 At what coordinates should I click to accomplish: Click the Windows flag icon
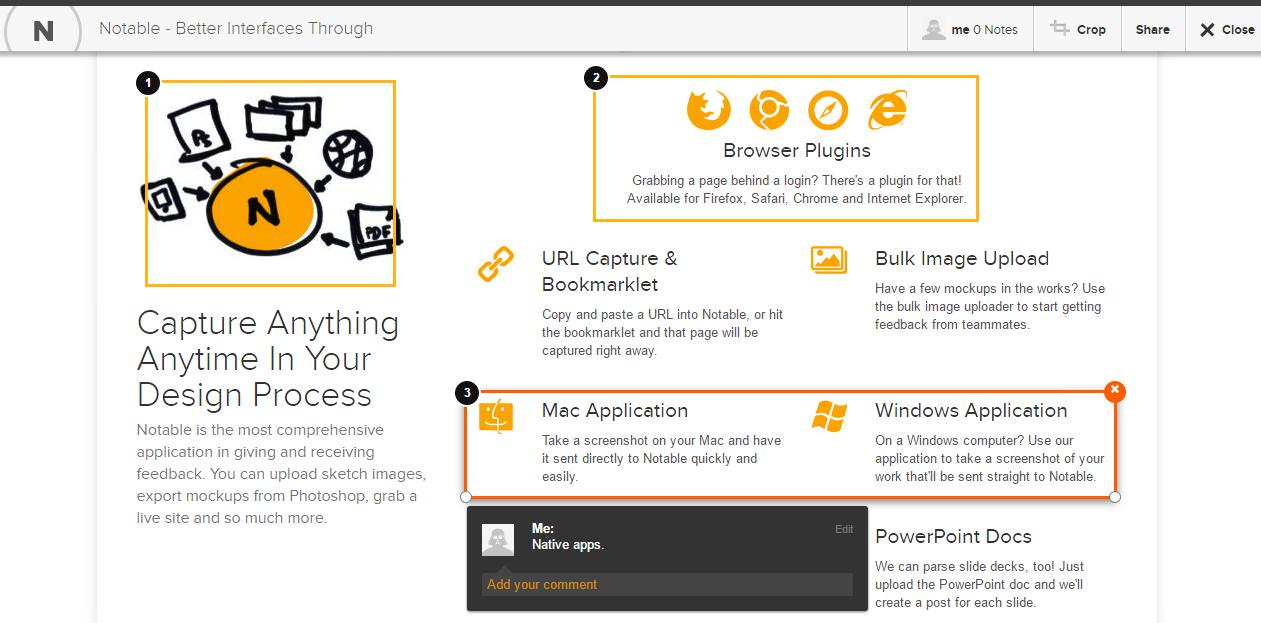coord(830,416)
